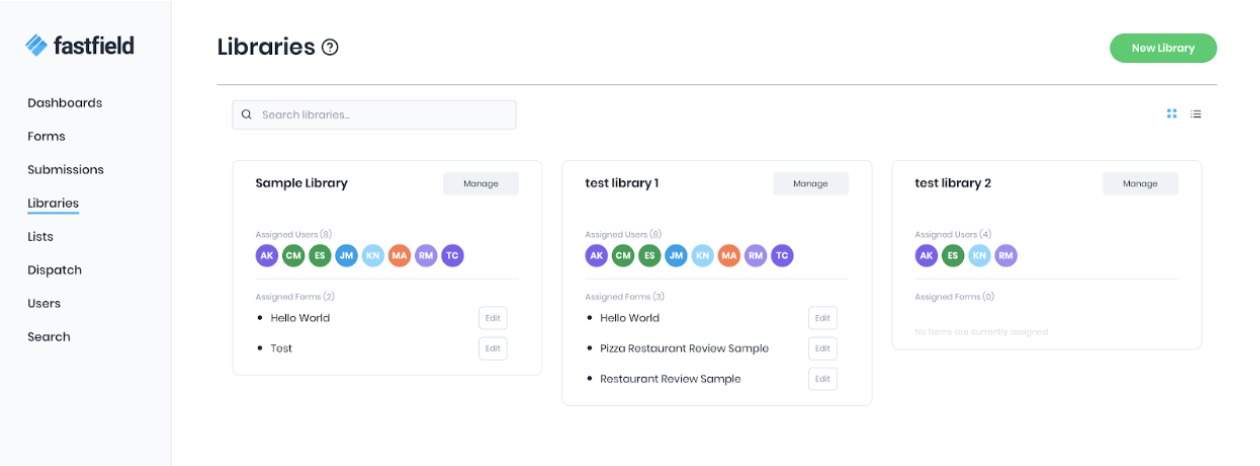The width and height of the screenshot is (1260, 466).
Task: Open Restaurant Review Sample form in test library 1
Action: [x=670, y=379]
